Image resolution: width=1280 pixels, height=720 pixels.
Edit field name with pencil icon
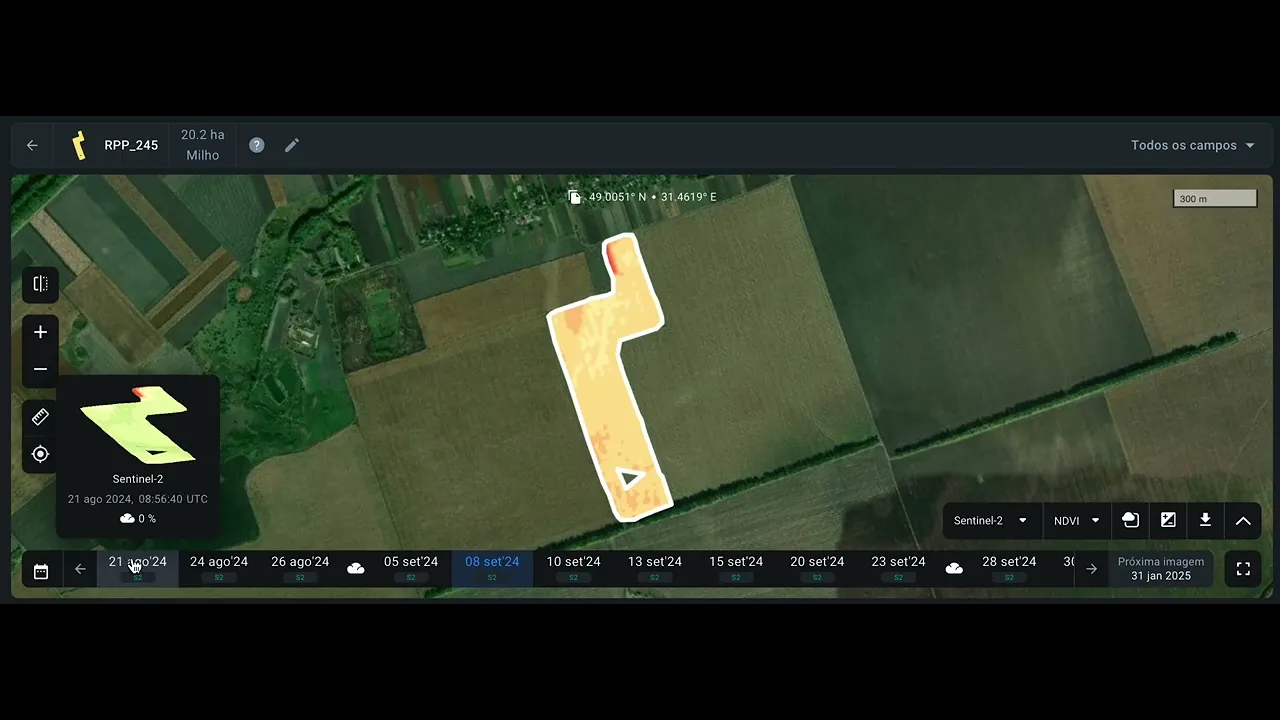292,145
